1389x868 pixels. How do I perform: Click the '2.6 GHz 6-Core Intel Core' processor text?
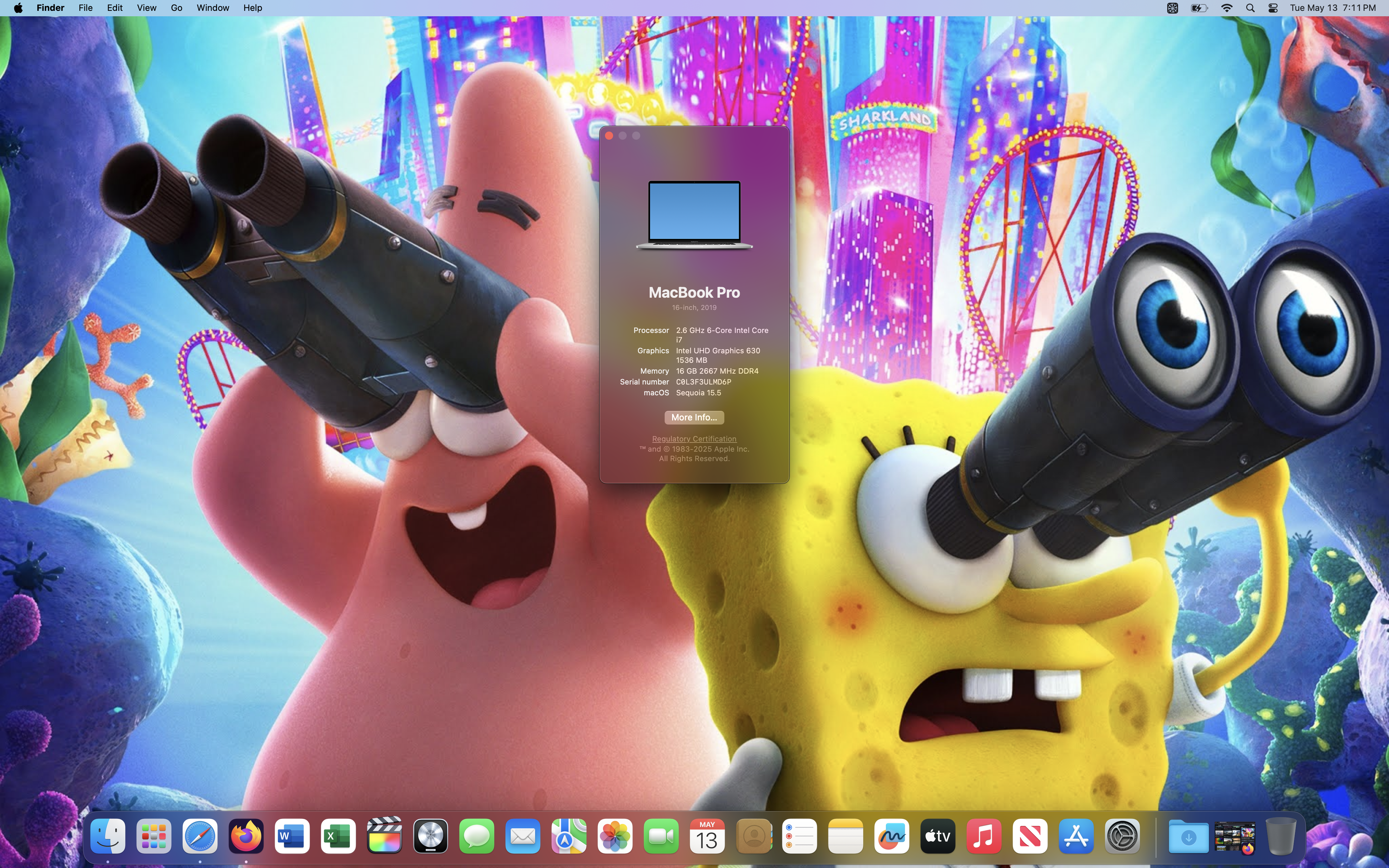click(722, 330)
